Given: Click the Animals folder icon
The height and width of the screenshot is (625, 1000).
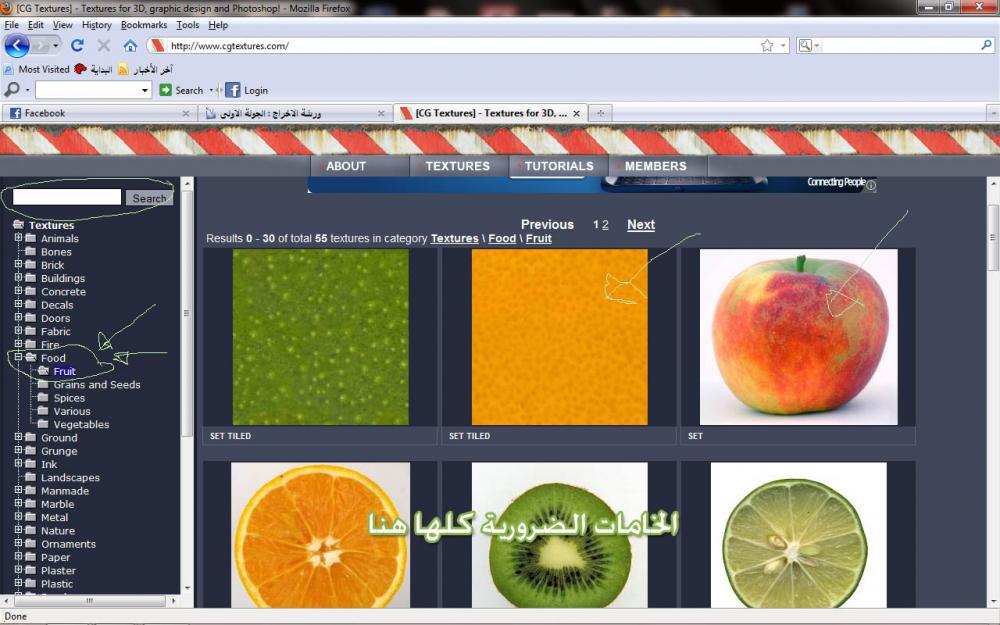Looking at the screenshot, I should click(x=31, y=238).
